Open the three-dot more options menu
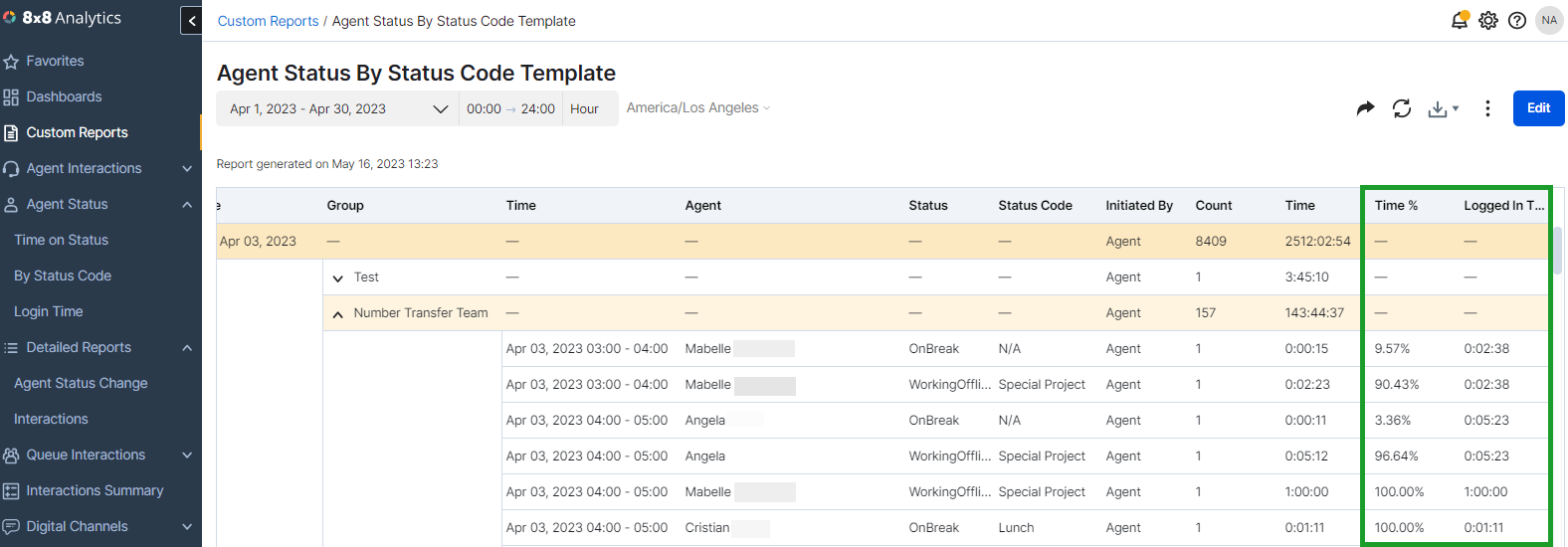This screenshot has height=547, width=1568. 1487,108
